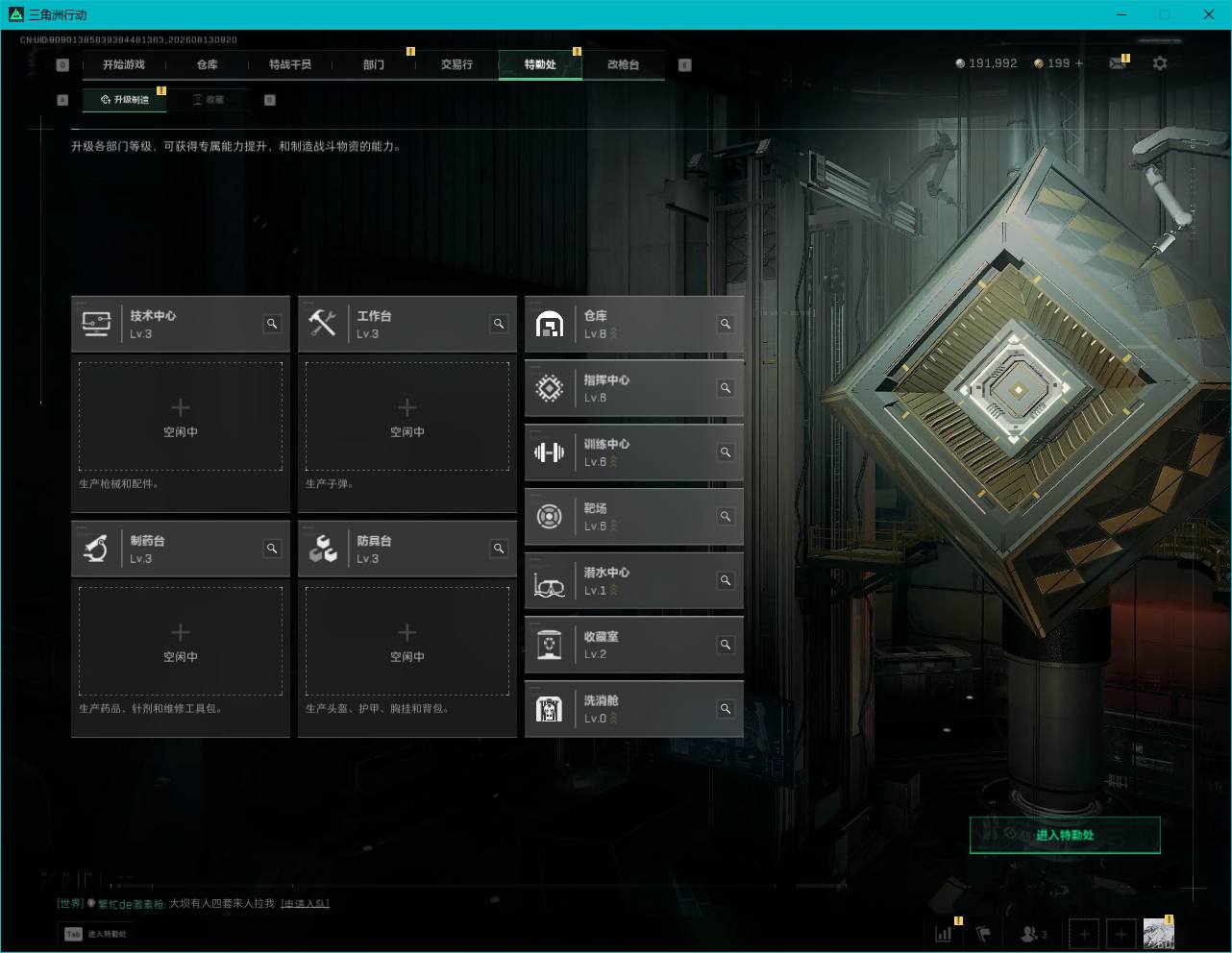This screenshot has height=953, width=1232.
Task: Select the 靶场 target icon
Action: click(549, 517)
